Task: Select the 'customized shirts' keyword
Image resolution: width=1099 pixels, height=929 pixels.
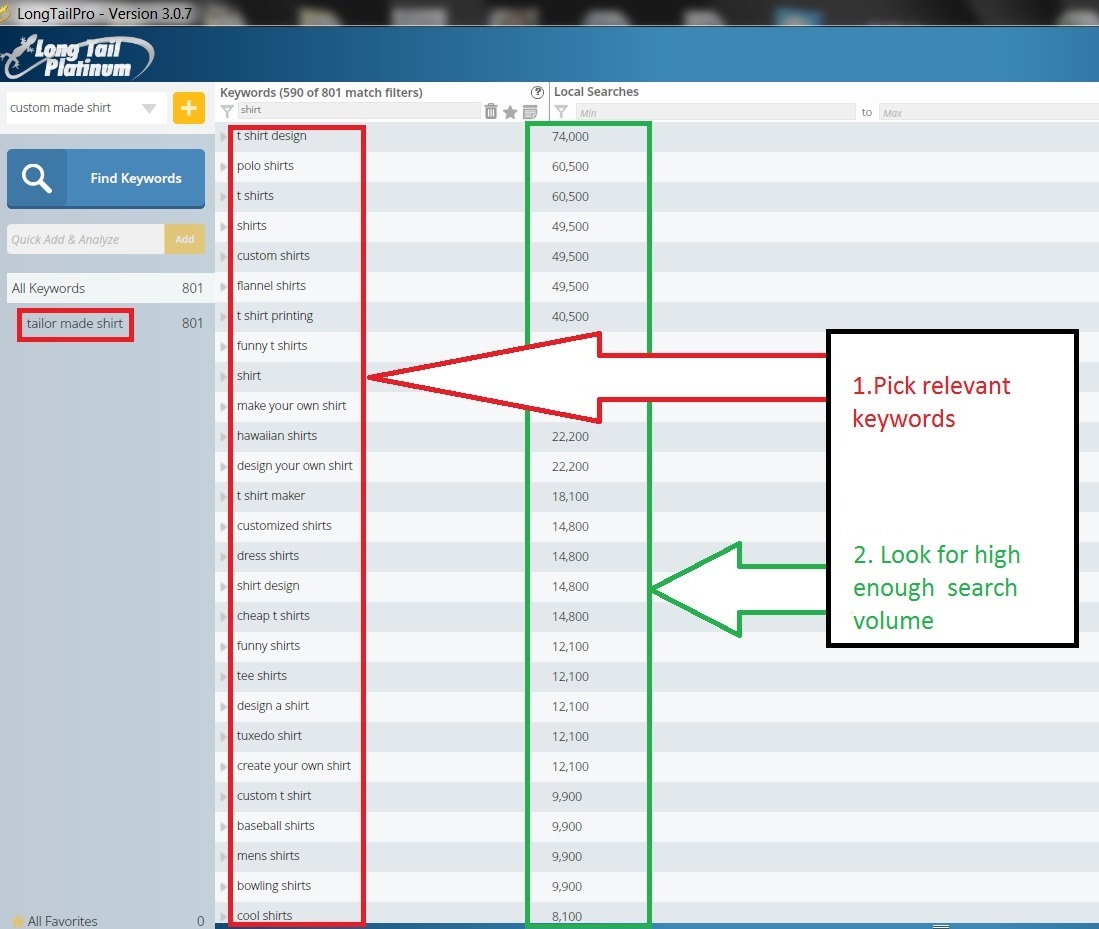Action: coord(284,526)
